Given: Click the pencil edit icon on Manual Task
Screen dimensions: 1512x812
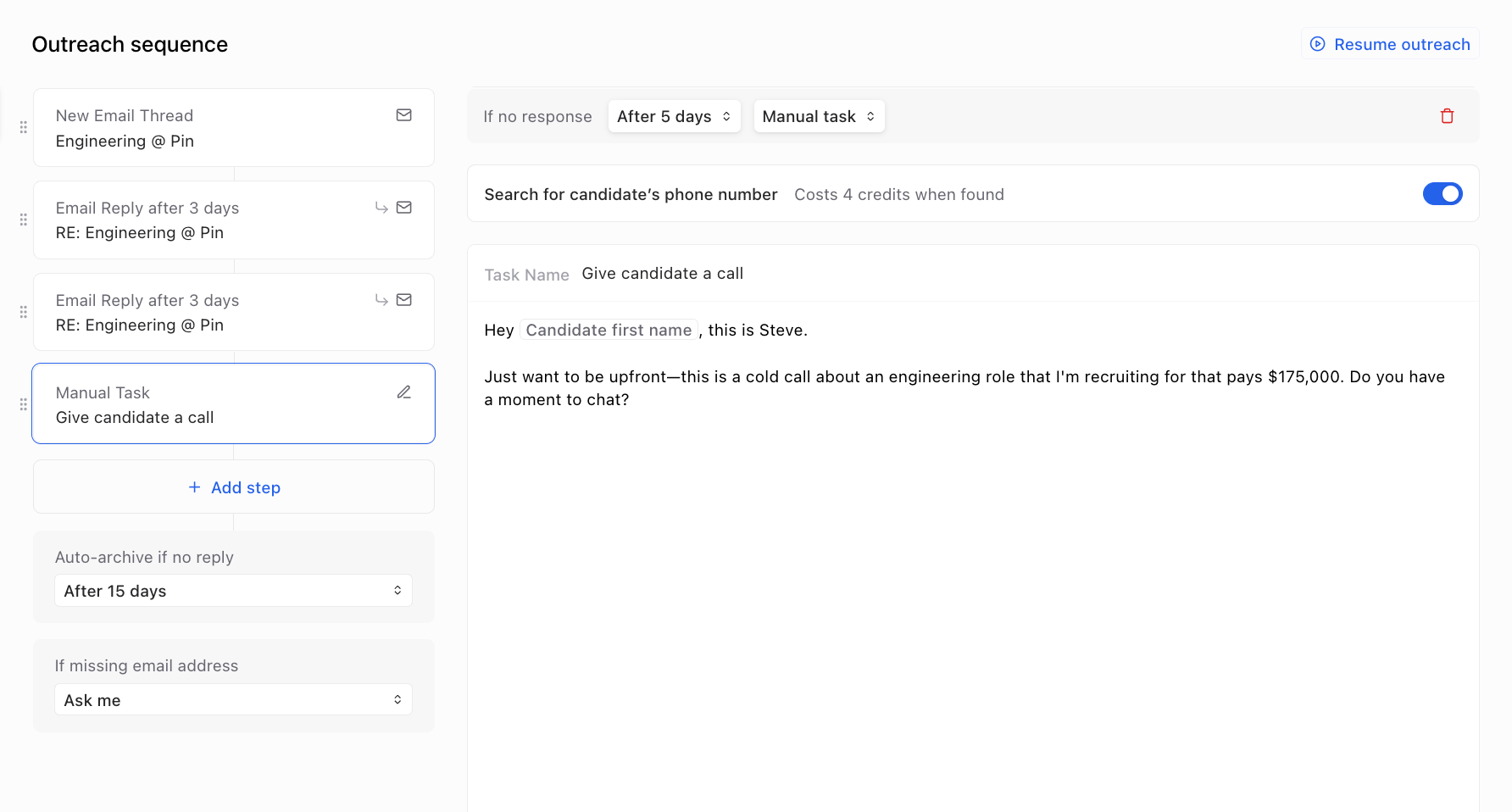Looking at the screenshot, I should tap(404, 392).
